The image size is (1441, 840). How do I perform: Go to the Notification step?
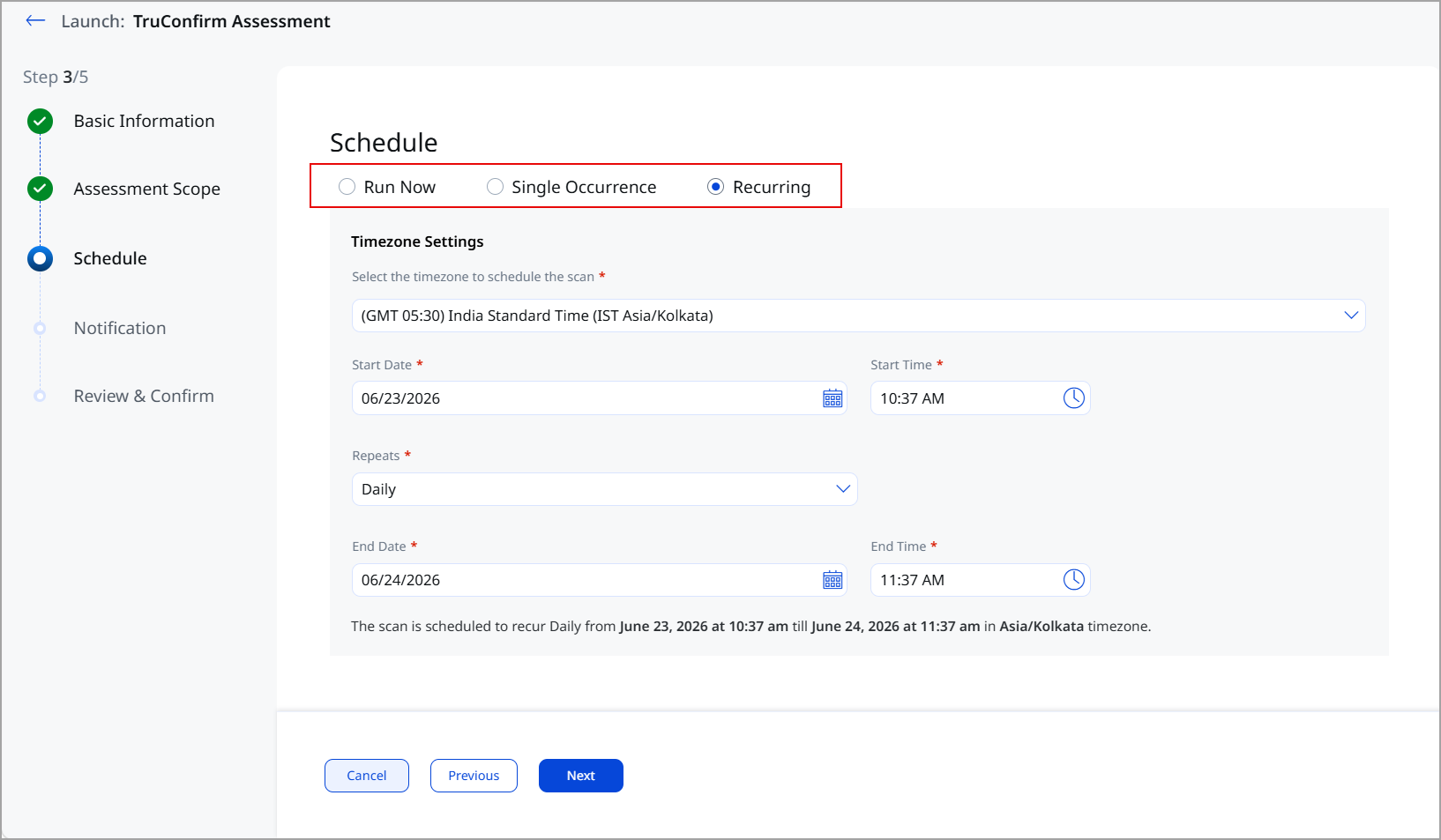click(x=120, y=328)
